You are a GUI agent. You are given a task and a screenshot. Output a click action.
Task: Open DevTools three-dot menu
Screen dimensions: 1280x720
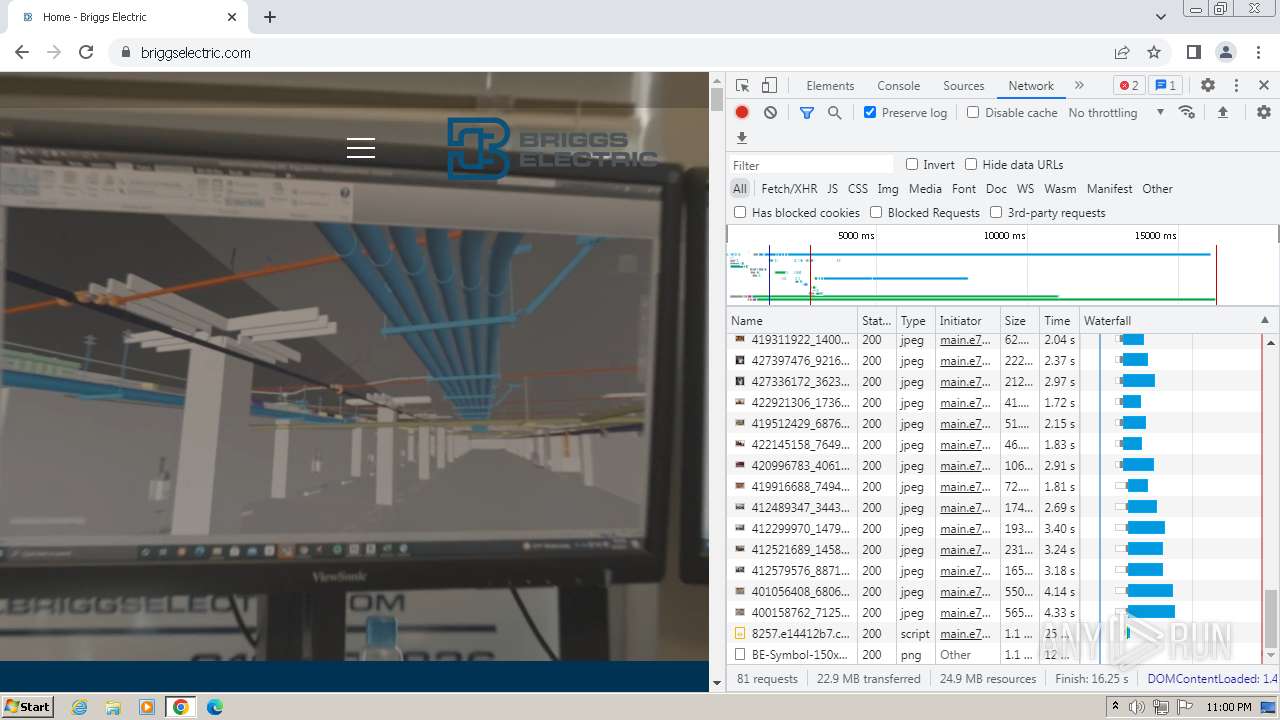pos(1236,86)
